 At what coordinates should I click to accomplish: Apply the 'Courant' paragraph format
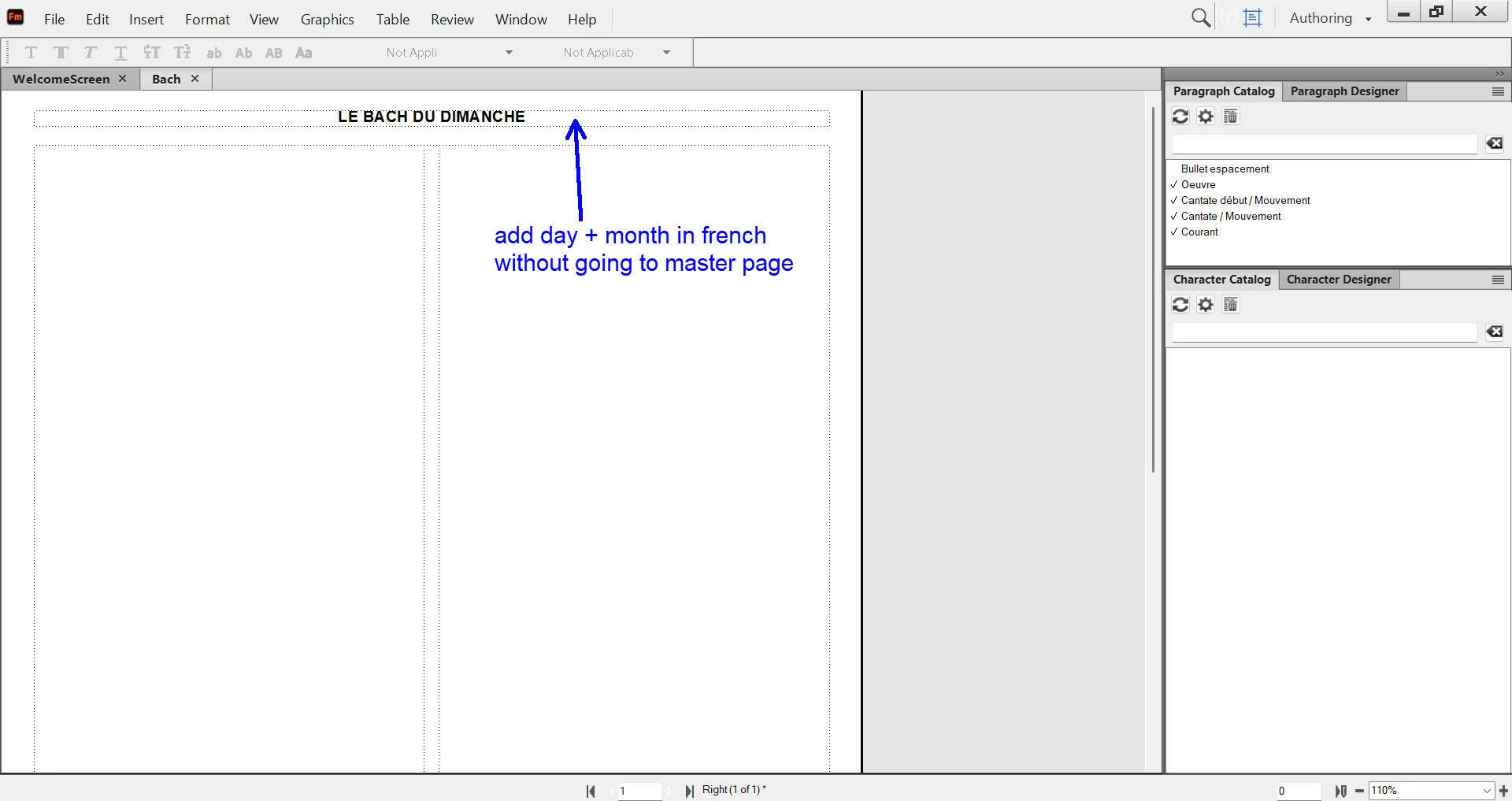point(1199,232)
